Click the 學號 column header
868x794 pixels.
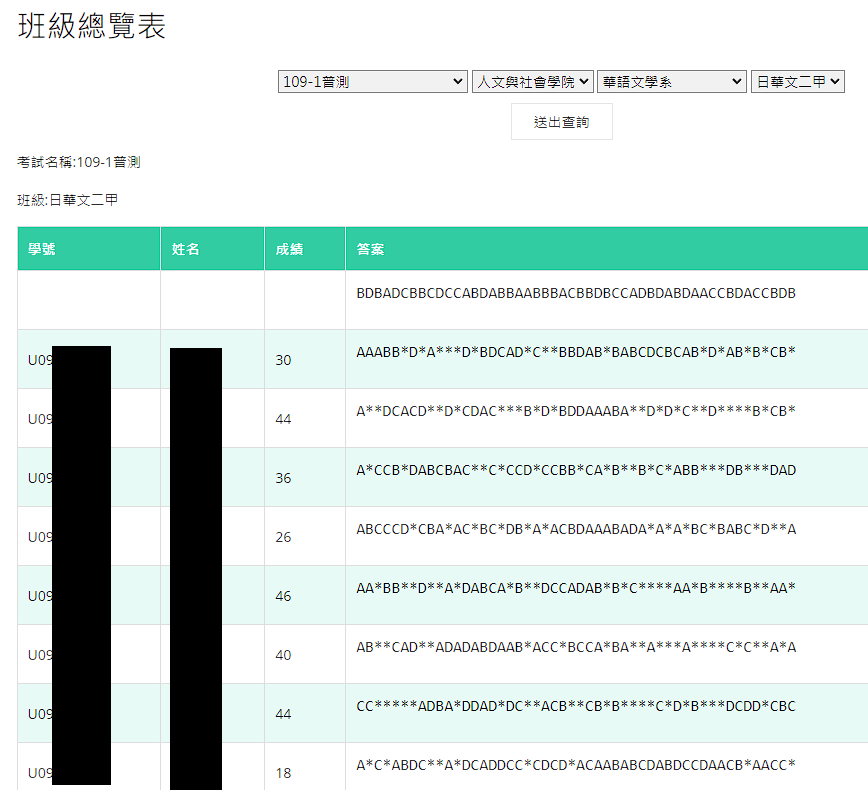[42, 249]
